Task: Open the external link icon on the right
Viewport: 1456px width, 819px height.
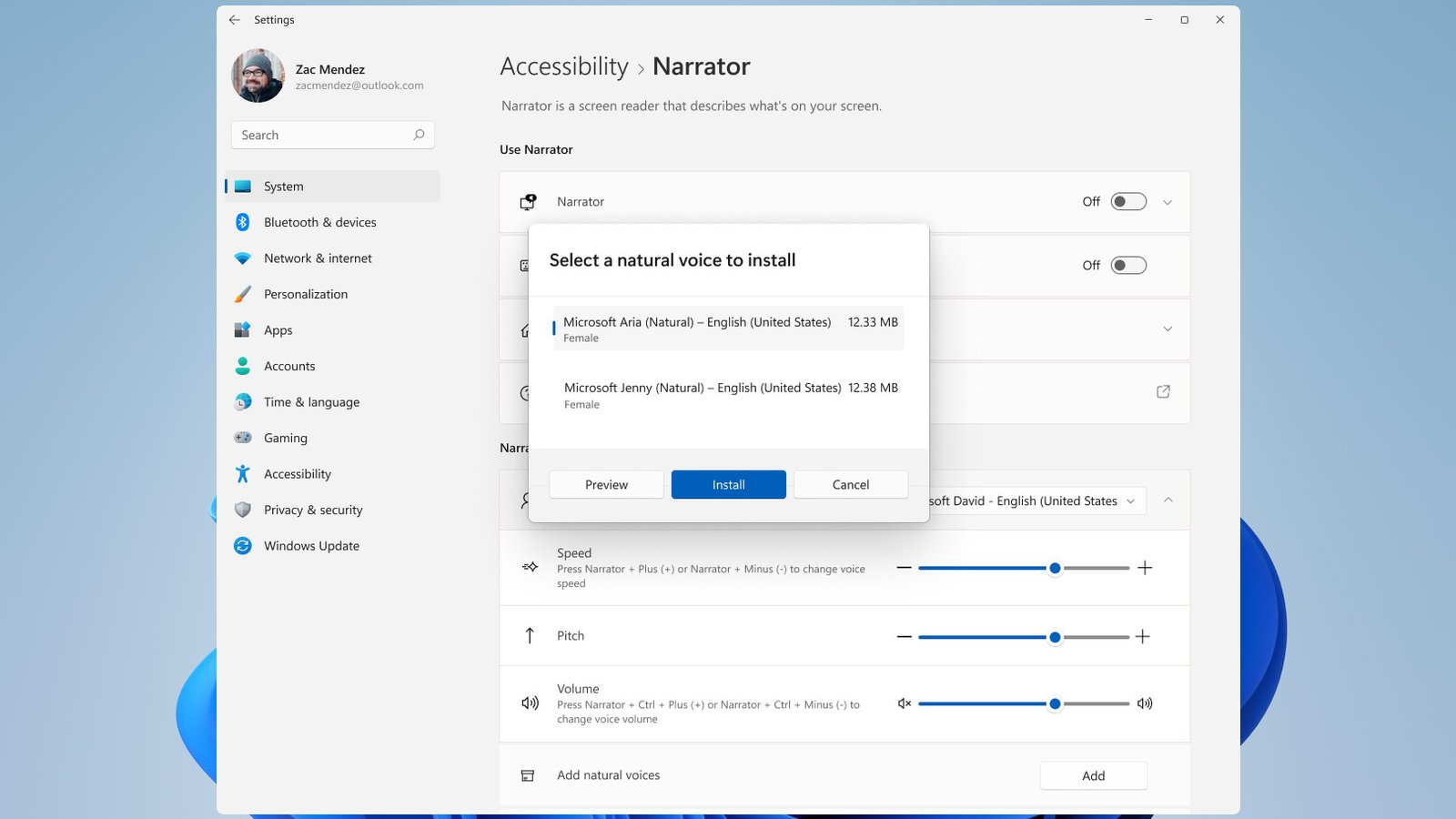Action: (x=1163, y=392)
